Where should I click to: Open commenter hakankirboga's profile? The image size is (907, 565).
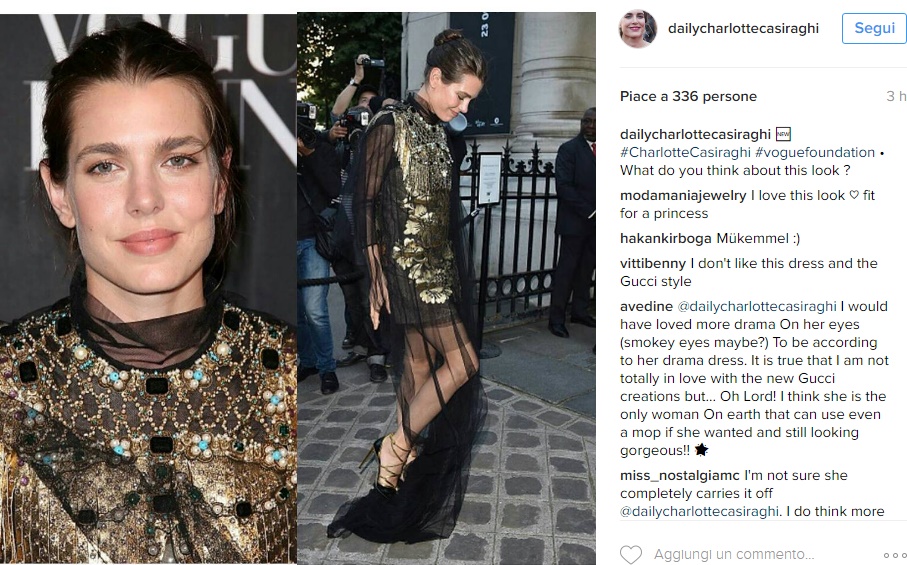666,238
